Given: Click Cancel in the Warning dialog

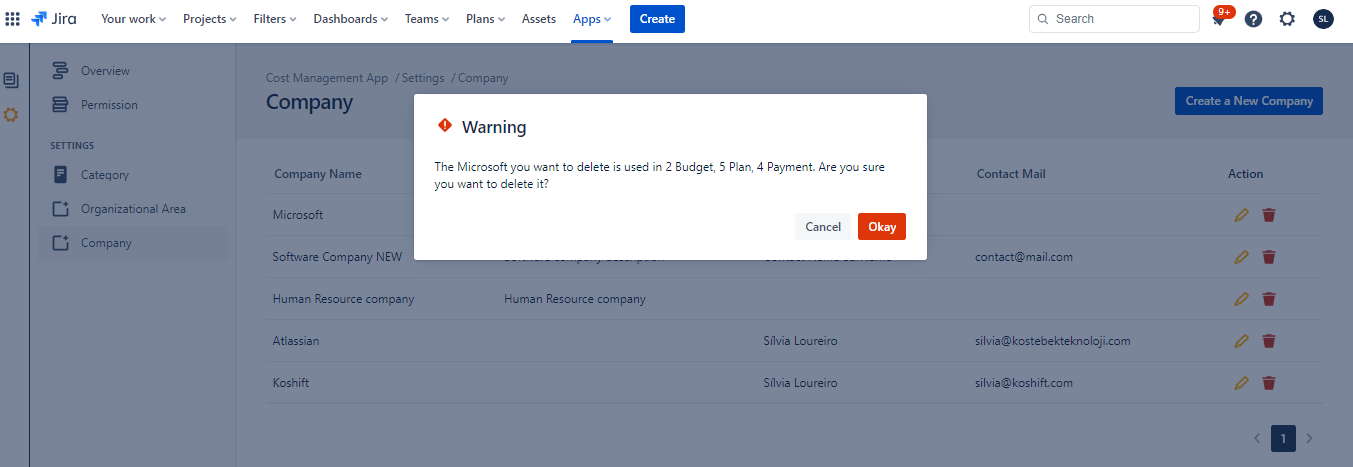Looking at the screenshot, I should pyautogui.click(x=823, y=227).
